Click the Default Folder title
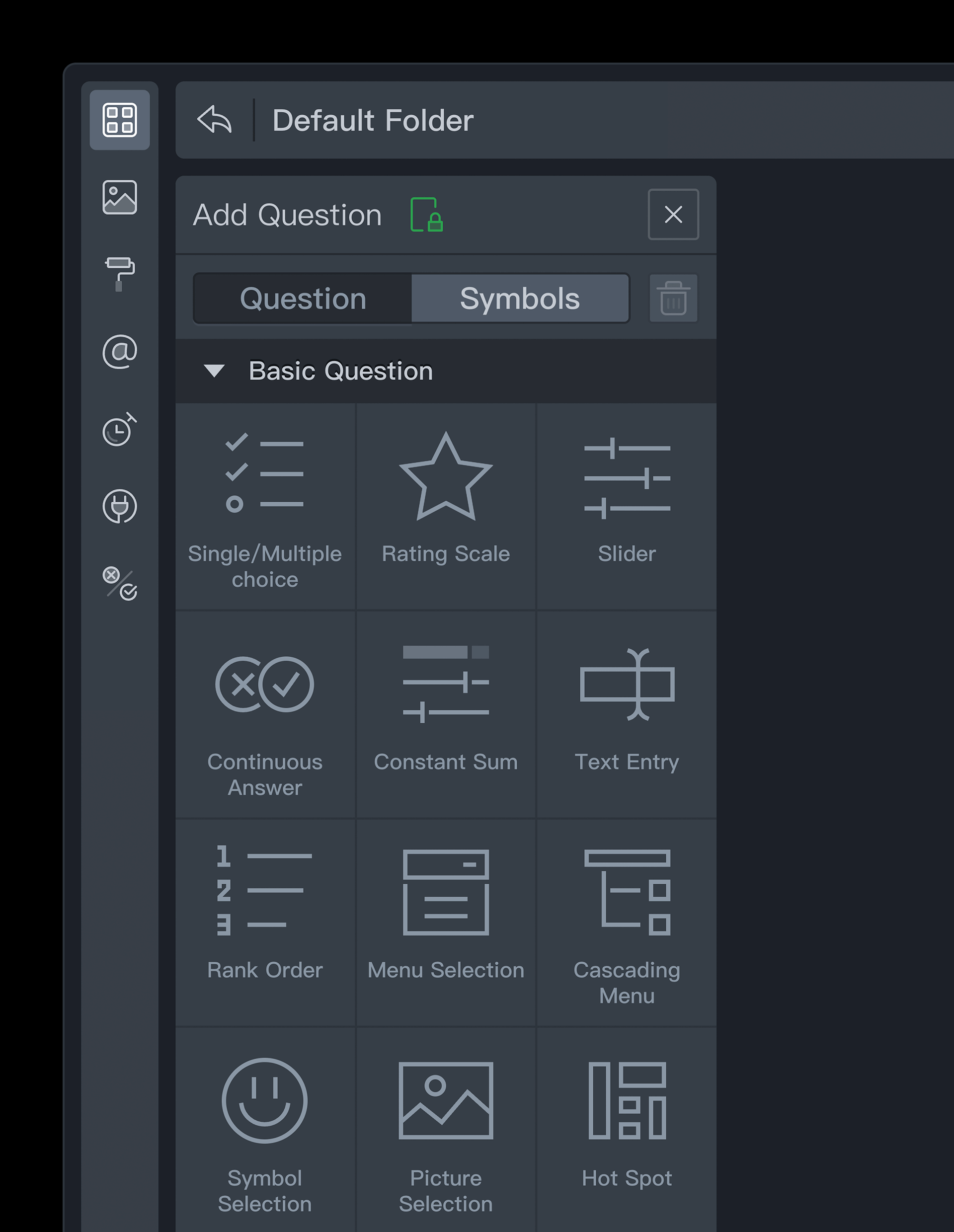This screenshot has height=1232, width=954. coord(373,120)
